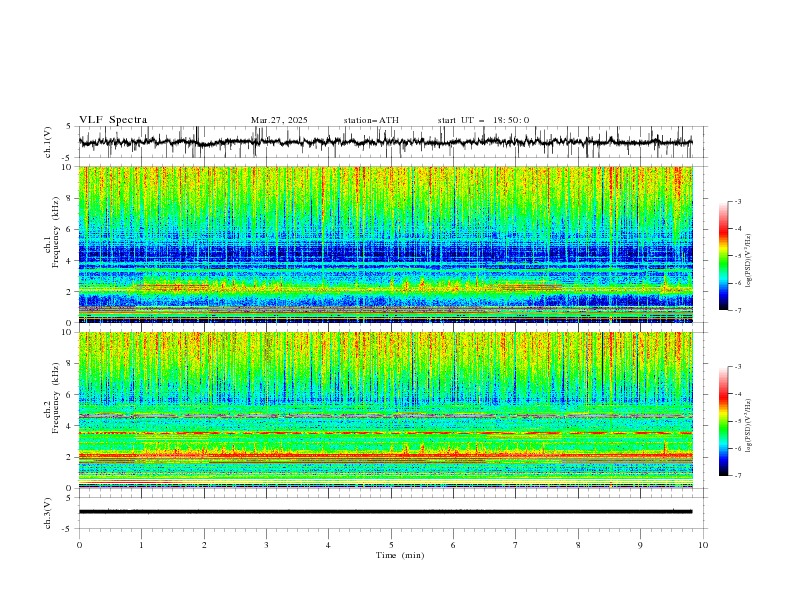Image resolution: width=792 pixels, height=612 pixels.
Task: Click the log(PSD) label of the ch.1 colorbar
Action: tap(748, 261)
